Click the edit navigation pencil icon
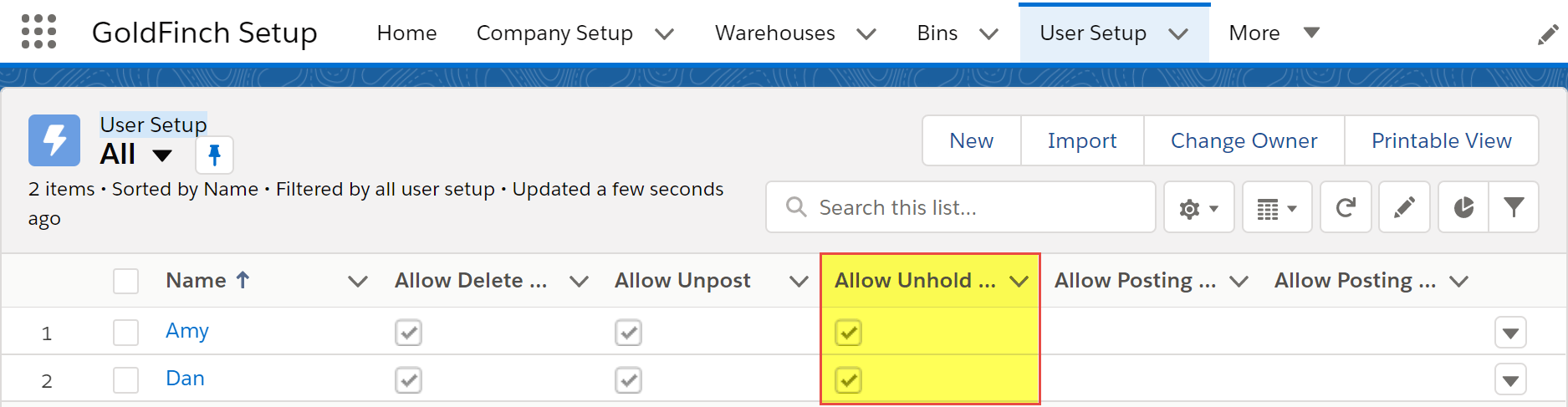 (x=1548, y=34)
